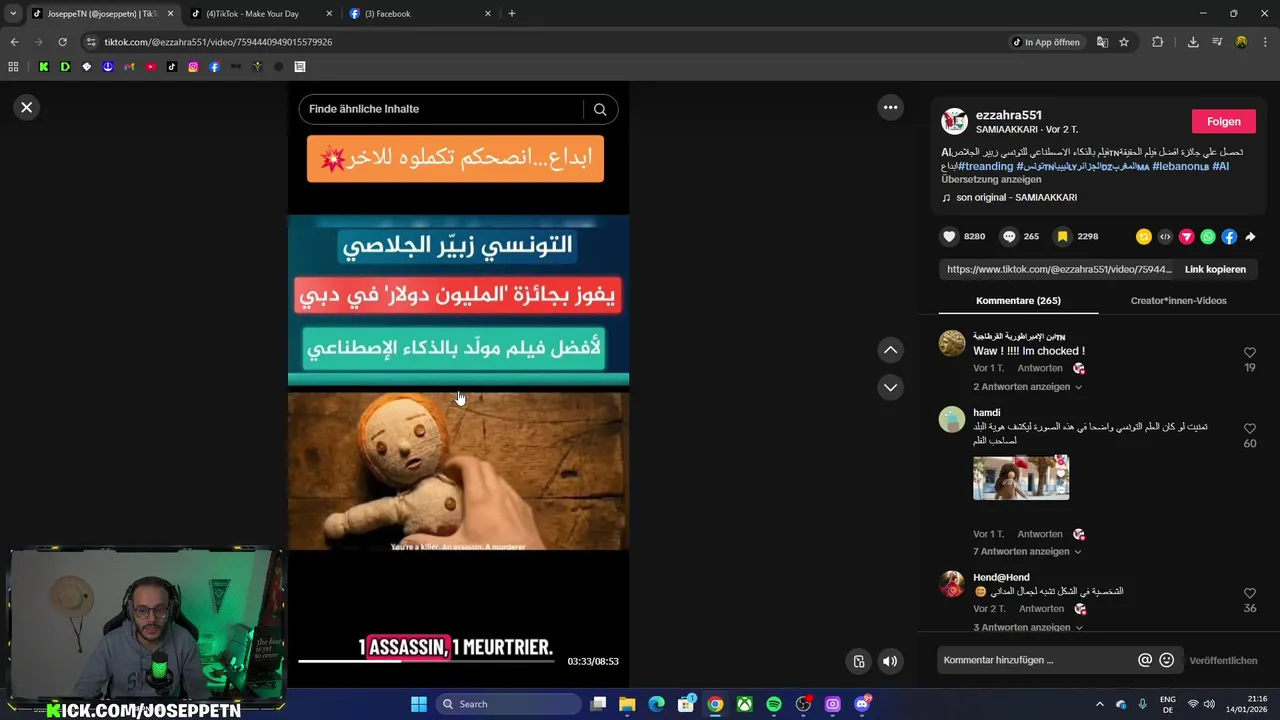Toggle video mute with speaker icon
Viewport: 1280px width, 720px height.
click(x=890, y=661)
